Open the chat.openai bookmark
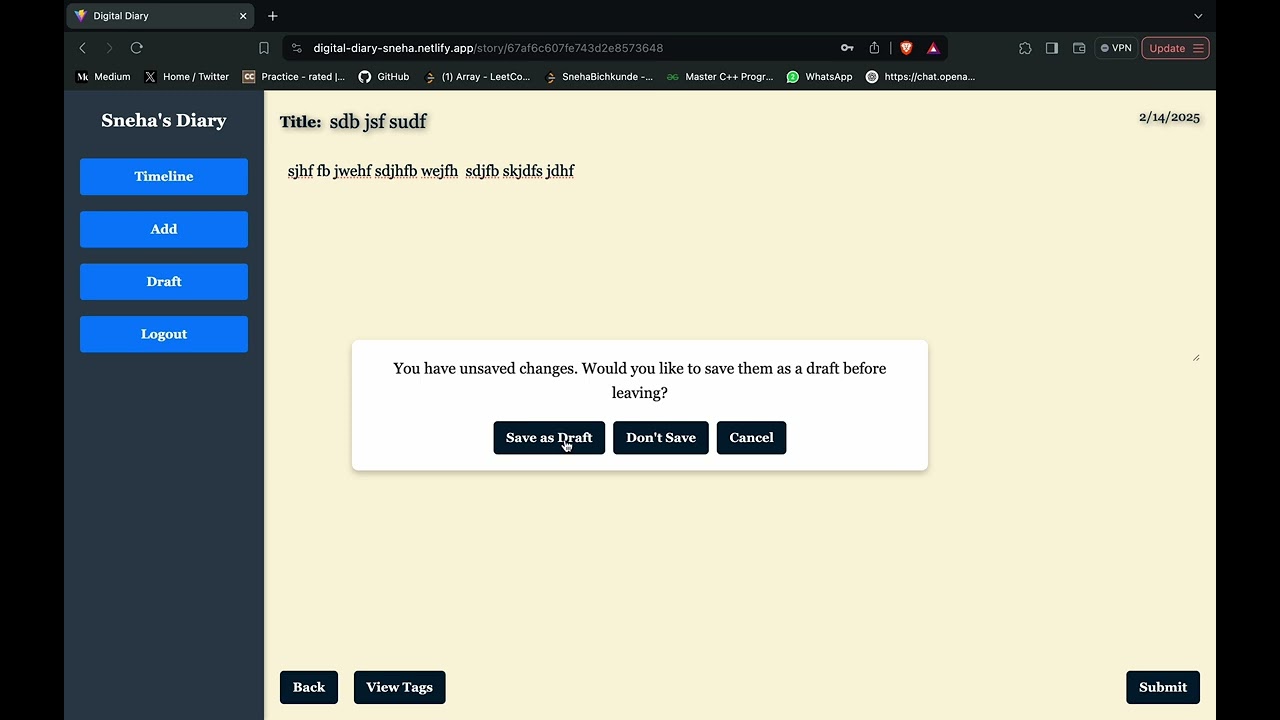The height and width of the screenshot is (720, 1280). [x=920, y=77]
